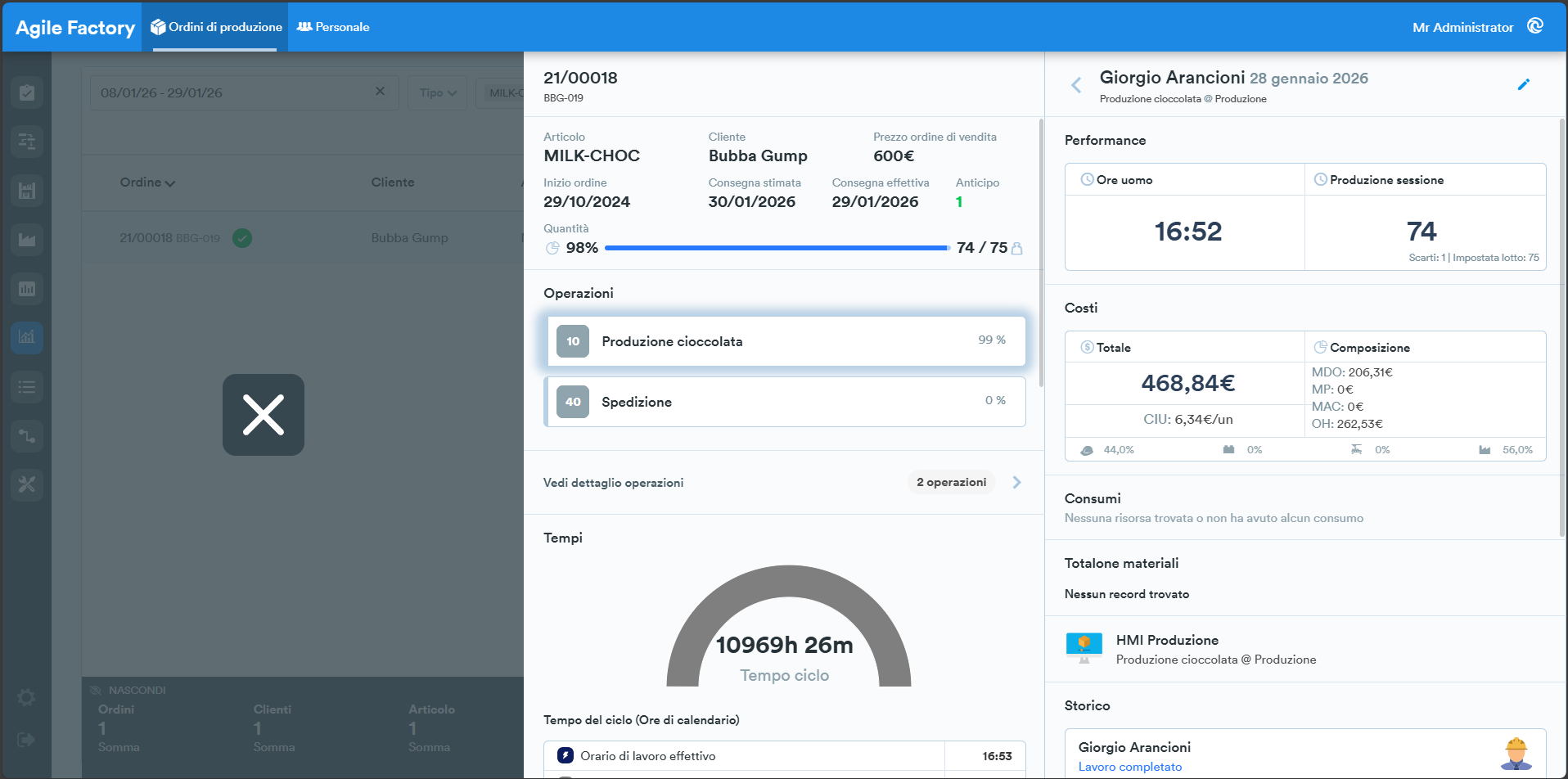
Task: Click the right panel vertical scrollbar
Action: pos(1562,327)
